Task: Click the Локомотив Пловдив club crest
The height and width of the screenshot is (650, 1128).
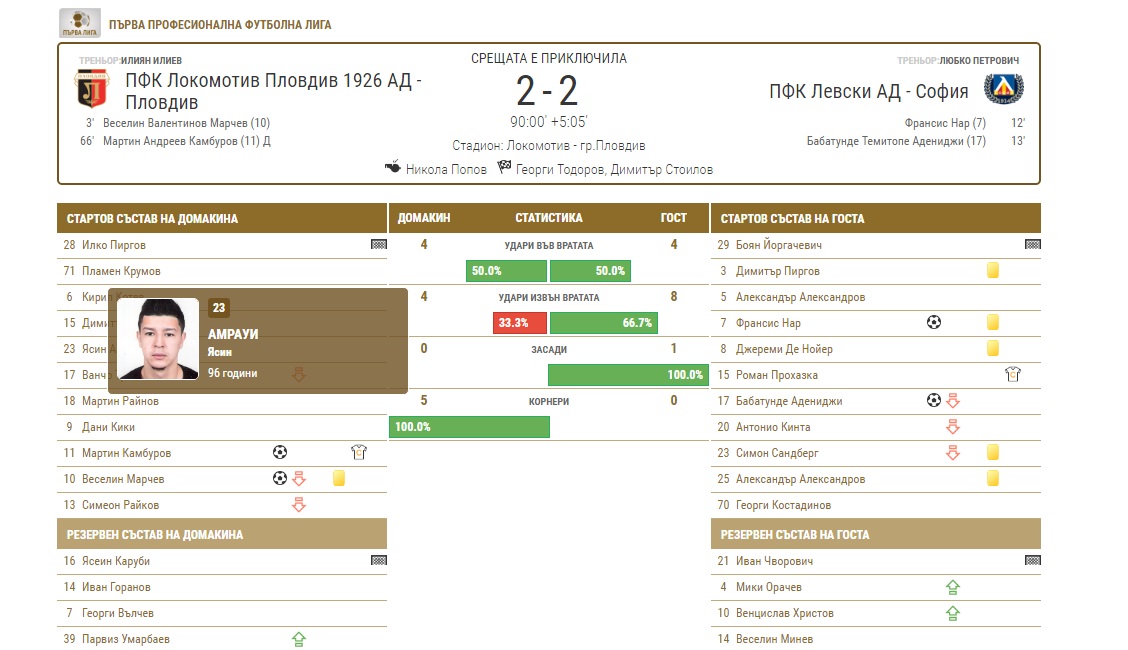Action: point(92,89)
